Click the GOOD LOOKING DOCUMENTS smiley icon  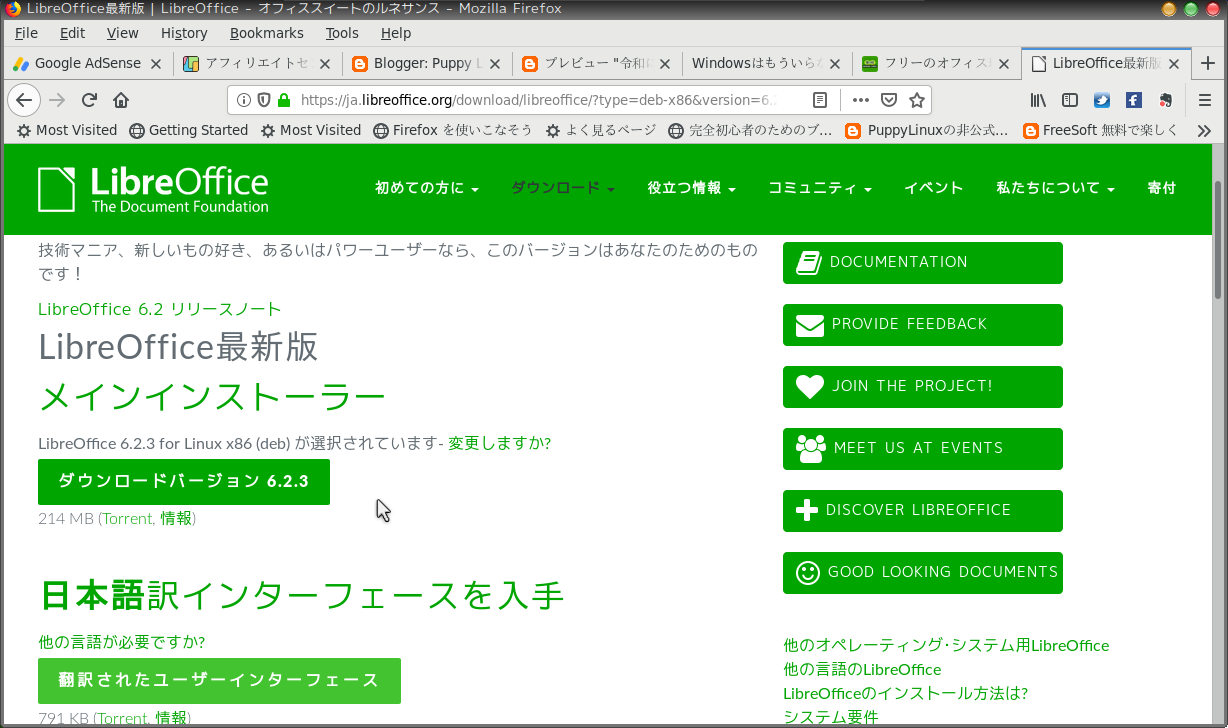(x=807, y=572)
